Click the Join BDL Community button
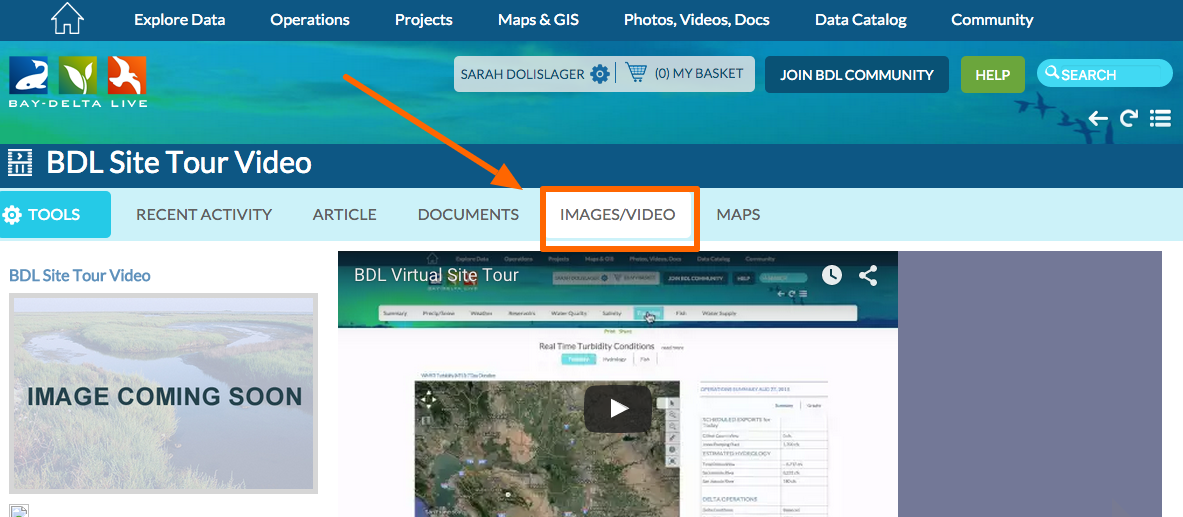The image size is (1183, 517). (x=857, y=75)
